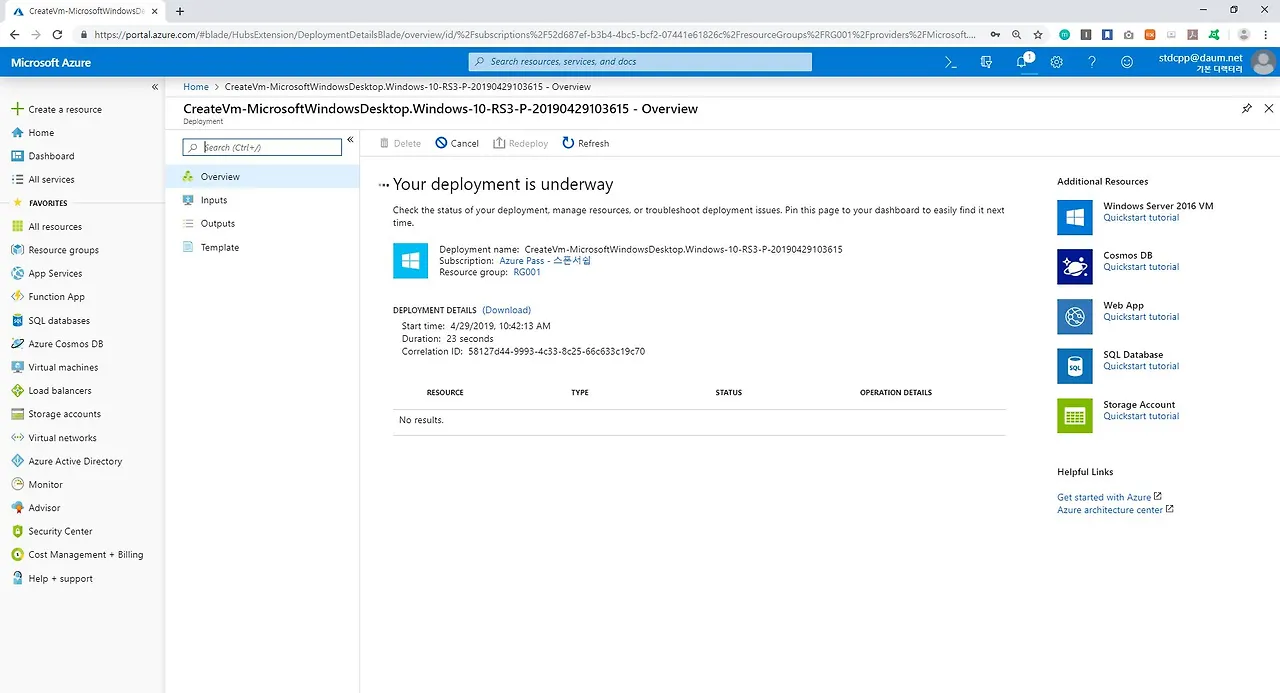Open the Azure Pass subscription link
Image resolution: width=1280 pixels, height=693 pixels.
click(x=545, y=261)
